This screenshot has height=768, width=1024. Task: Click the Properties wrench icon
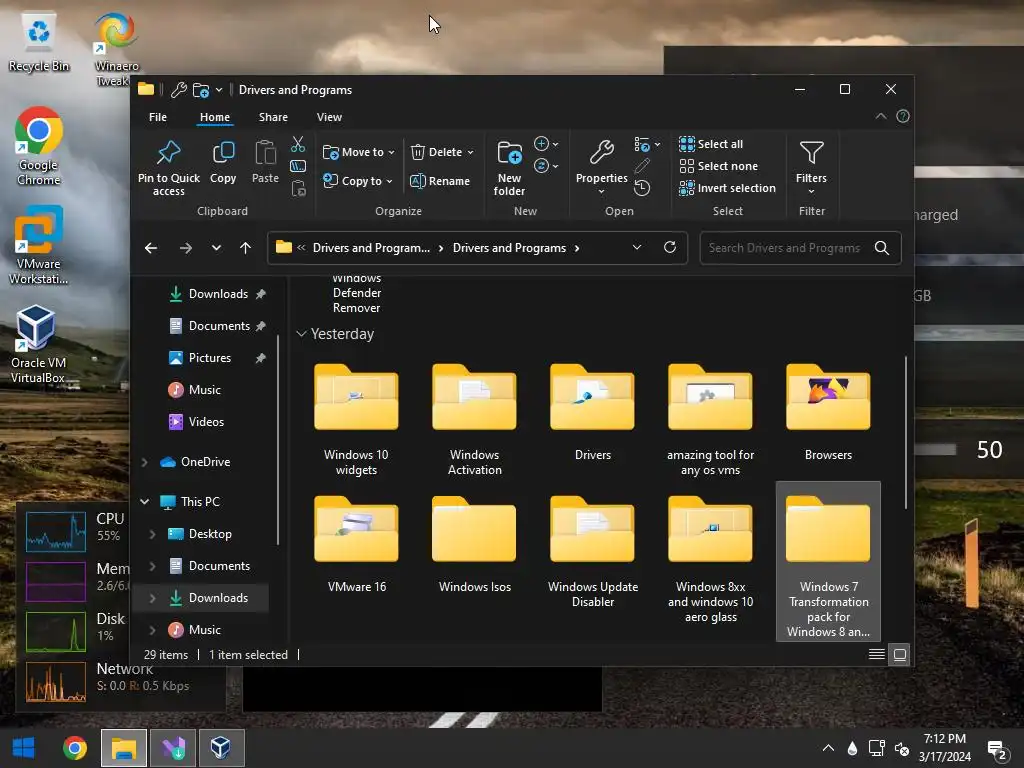(601, 153)
